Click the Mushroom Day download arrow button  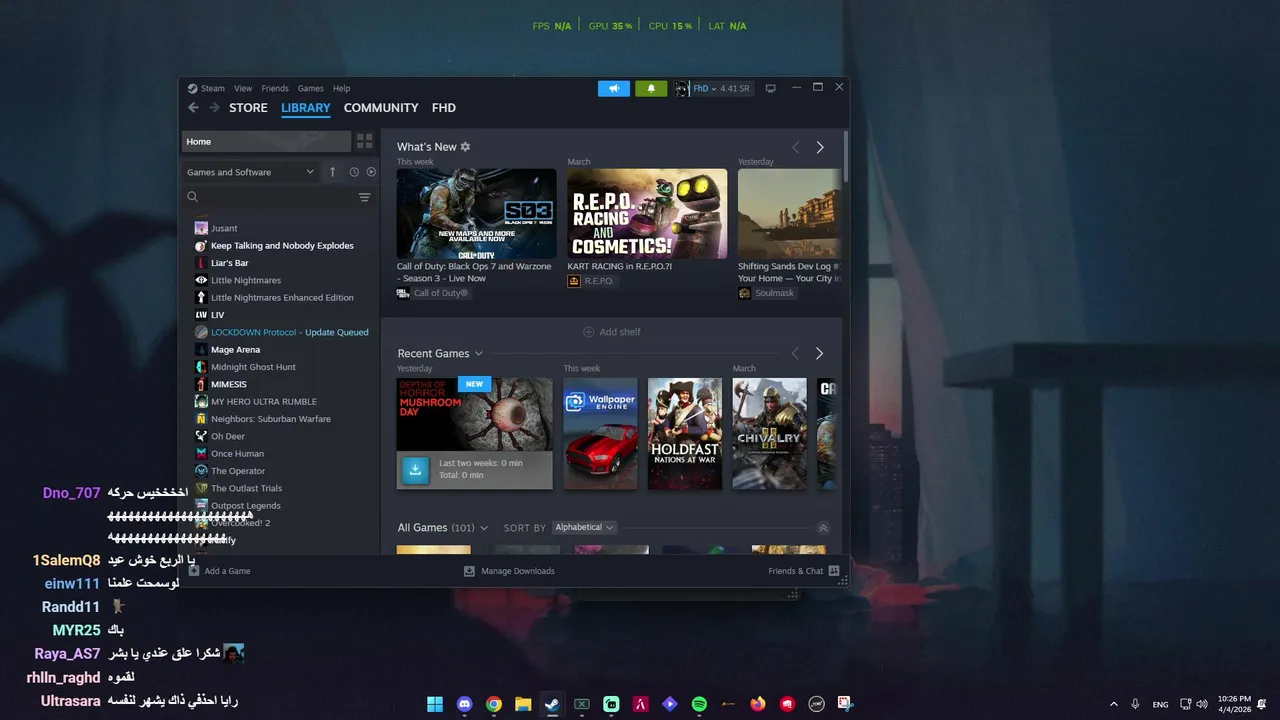click(x=415, y=469)
